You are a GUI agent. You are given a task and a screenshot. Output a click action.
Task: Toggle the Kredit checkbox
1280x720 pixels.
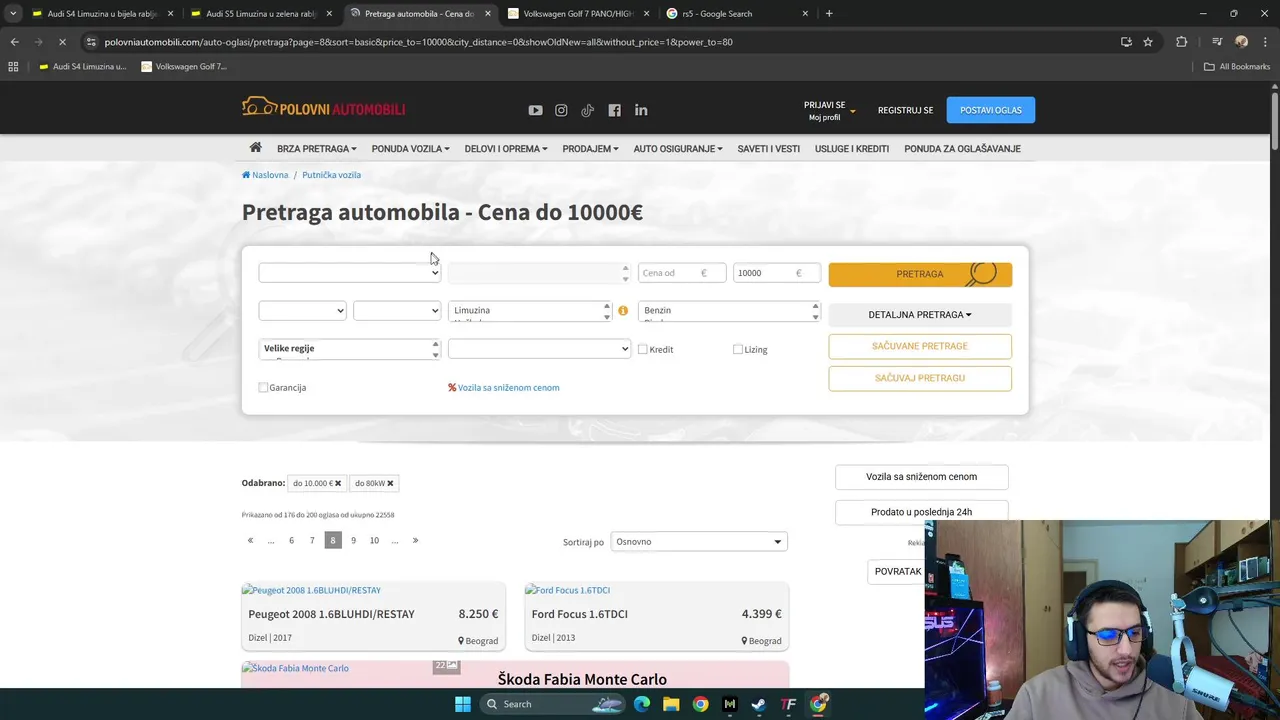coord(643,349)
